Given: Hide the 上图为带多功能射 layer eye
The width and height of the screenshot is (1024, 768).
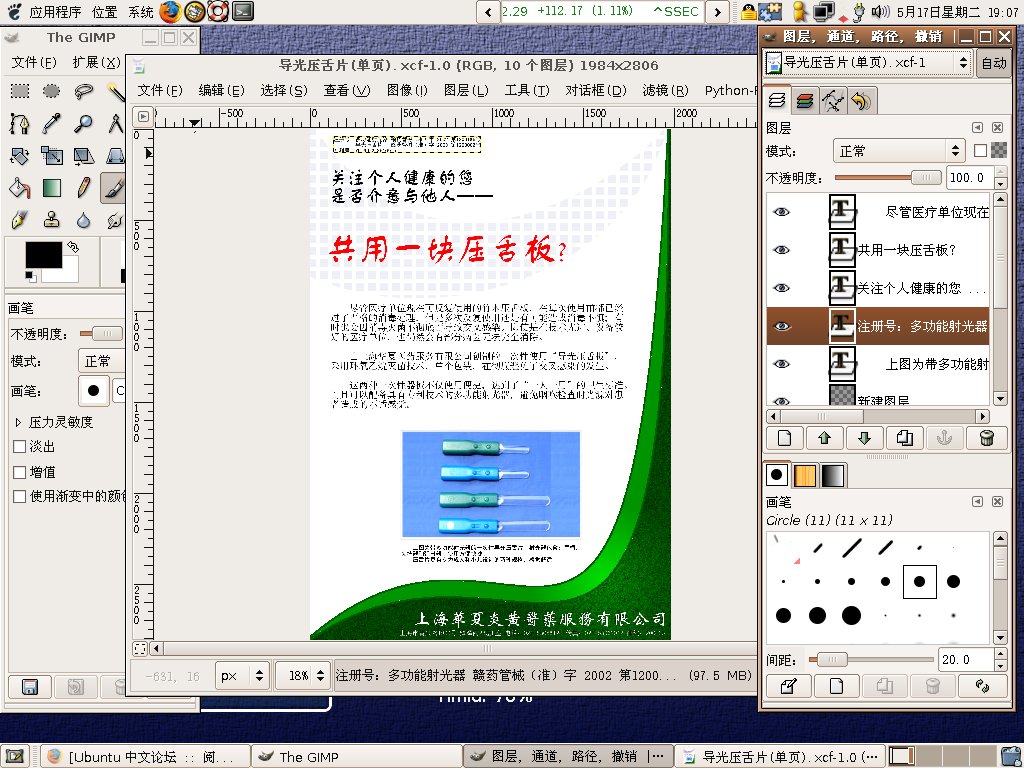Looking at the screenshot, I should 782,364.
